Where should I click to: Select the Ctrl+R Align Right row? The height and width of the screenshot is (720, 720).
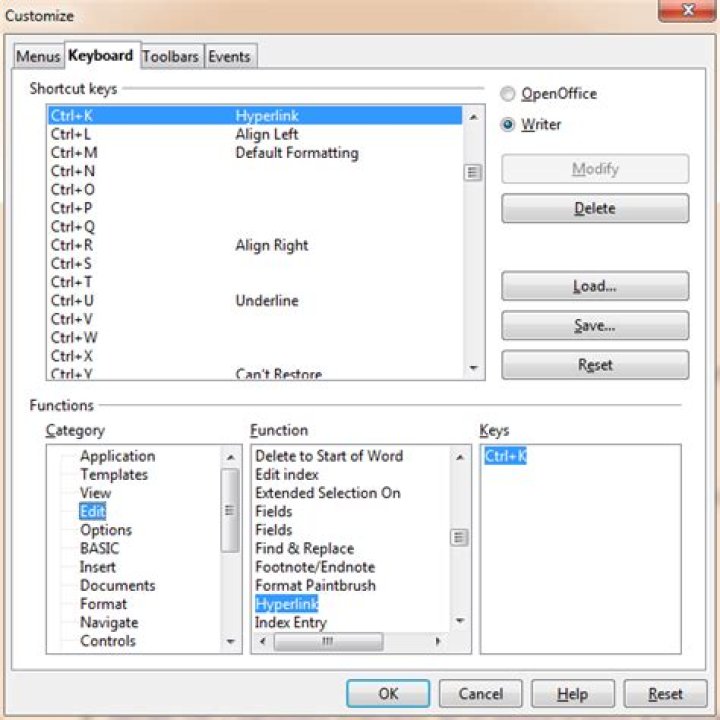(x=255, y=245)
